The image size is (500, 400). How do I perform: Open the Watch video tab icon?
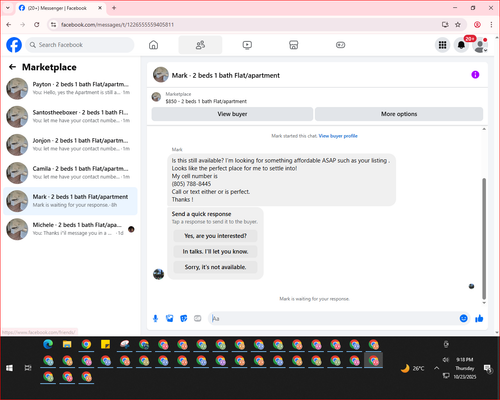coord(247,45)
